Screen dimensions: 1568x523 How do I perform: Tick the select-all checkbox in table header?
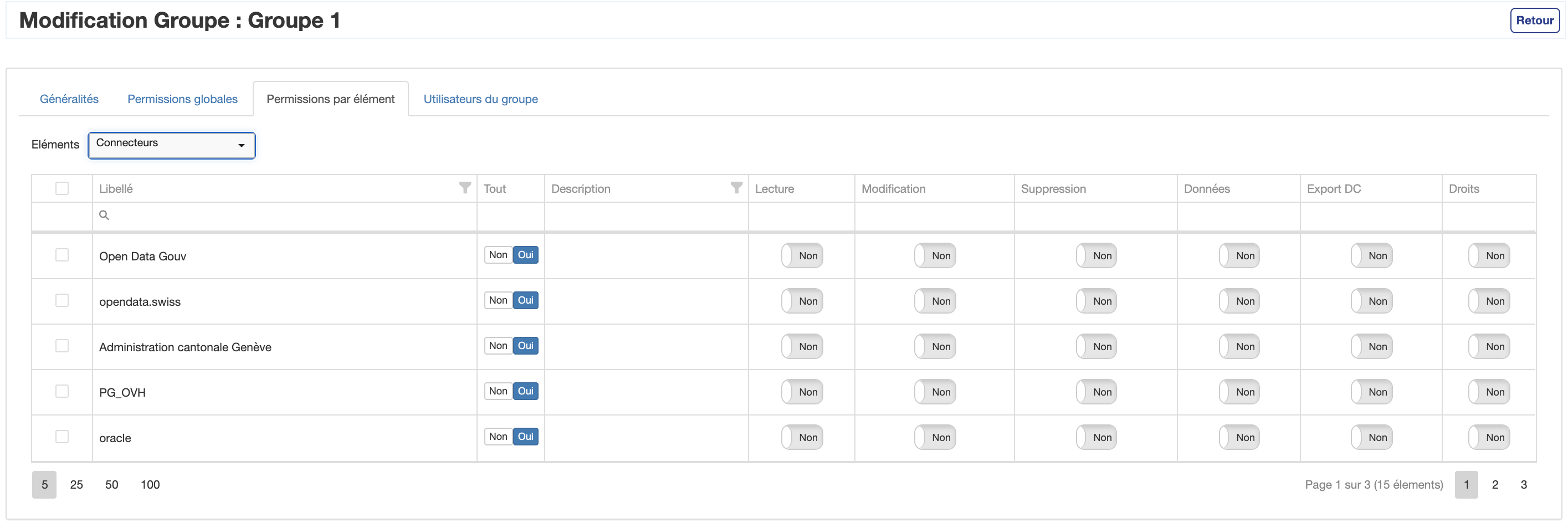(62, 189)
